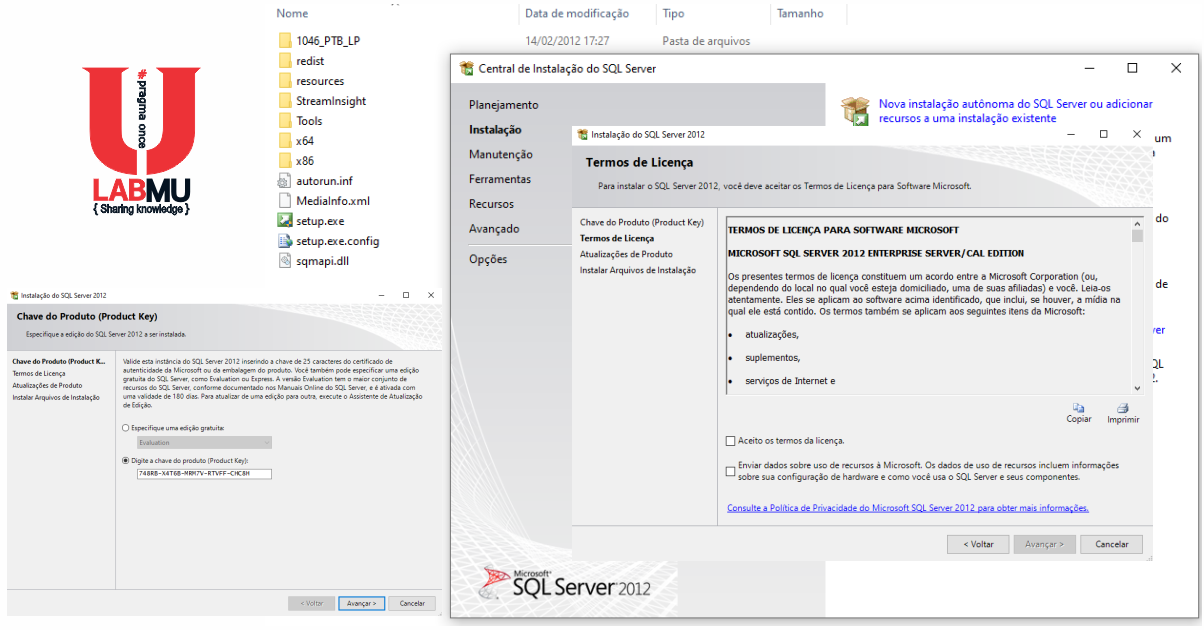1204x630 pixels.
Task: Select the Tools folder icon
Action: click(x=284, y=121)
